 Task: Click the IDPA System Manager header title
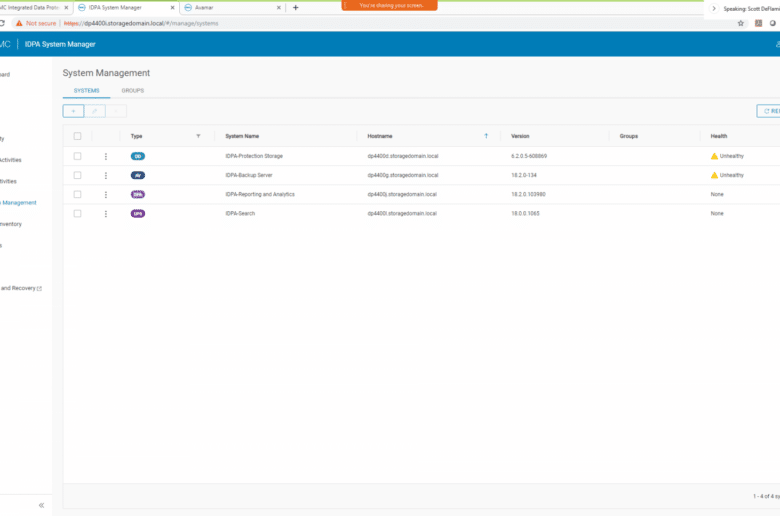click(60, 44)
